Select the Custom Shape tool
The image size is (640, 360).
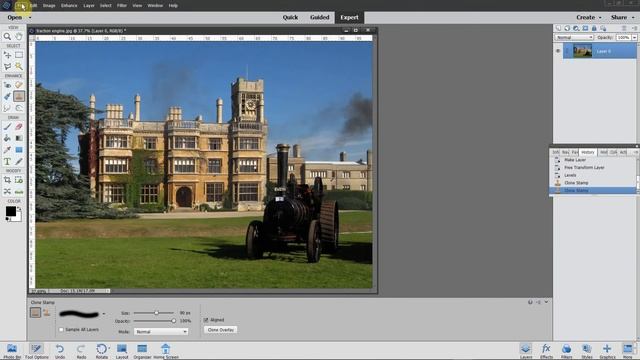click(x=19, y=150)
